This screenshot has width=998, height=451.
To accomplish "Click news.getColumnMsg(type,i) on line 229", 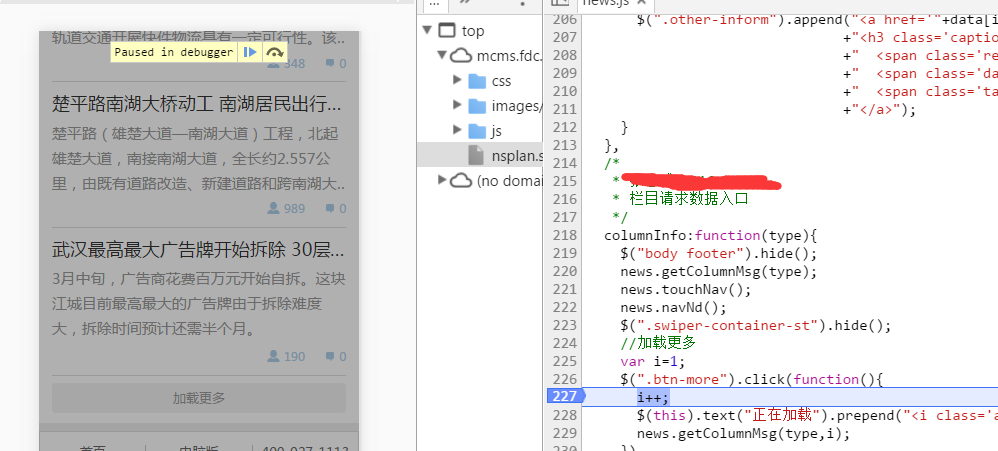I will click(x=743, y=434).
